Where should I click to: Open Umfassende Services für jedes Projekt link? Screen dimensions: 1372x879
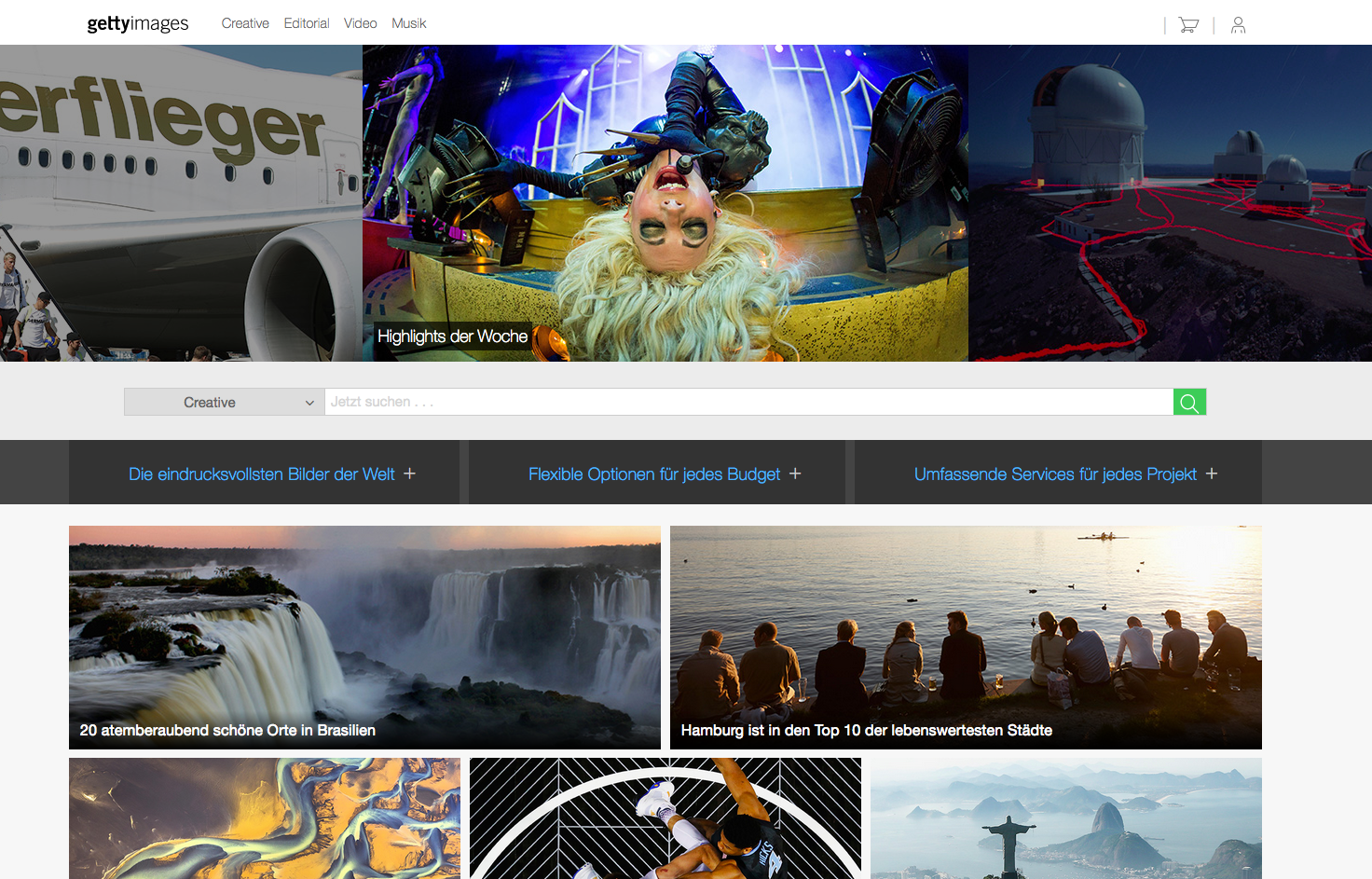coord(1055,474)
